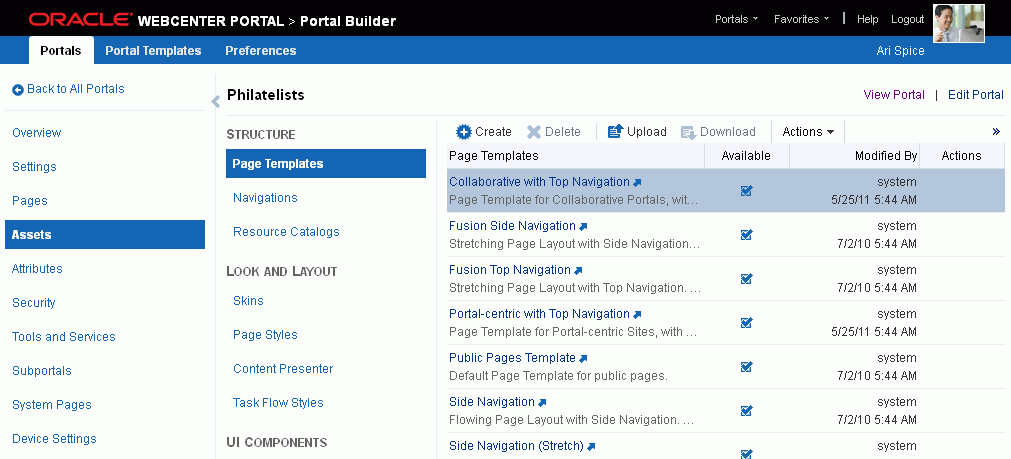Click Upload button label in toolbar
1011x459 pixels.
[x=647, y=132]
